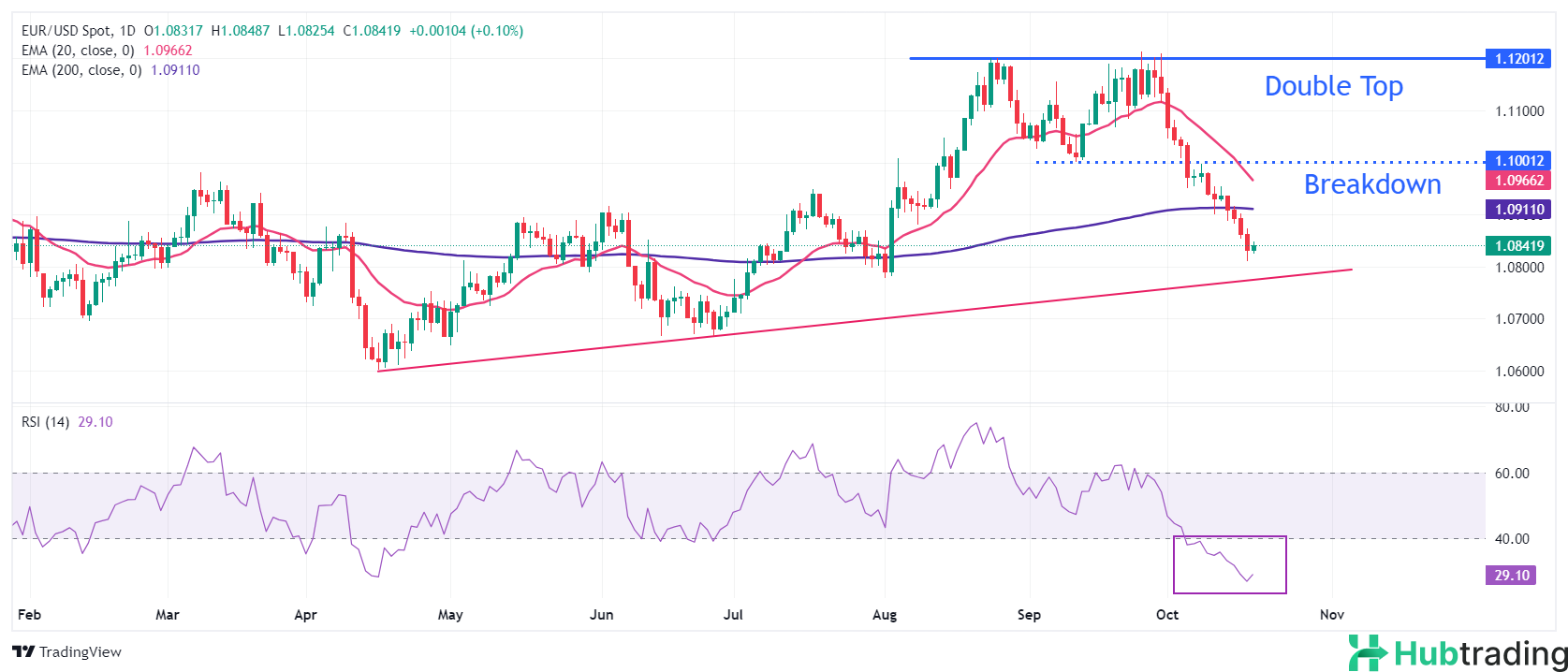Click the Apr label on time axis
The height and width of the screenshot is (672, 1568).
[305, 615]
